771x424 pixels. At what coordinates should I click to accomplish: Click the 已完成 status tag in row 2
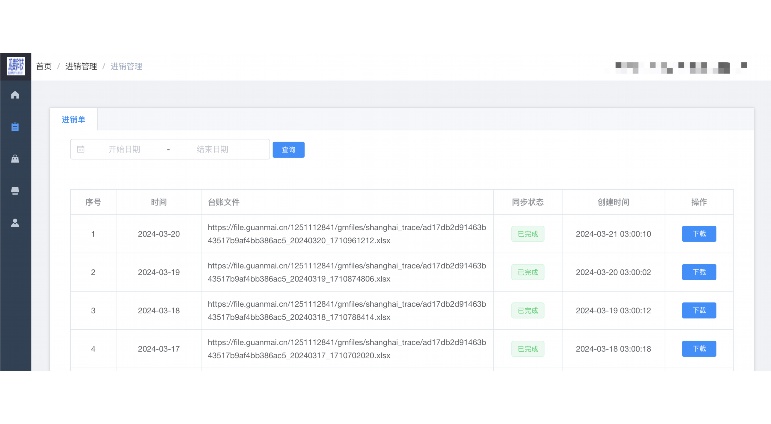click(x=528, y=272)
